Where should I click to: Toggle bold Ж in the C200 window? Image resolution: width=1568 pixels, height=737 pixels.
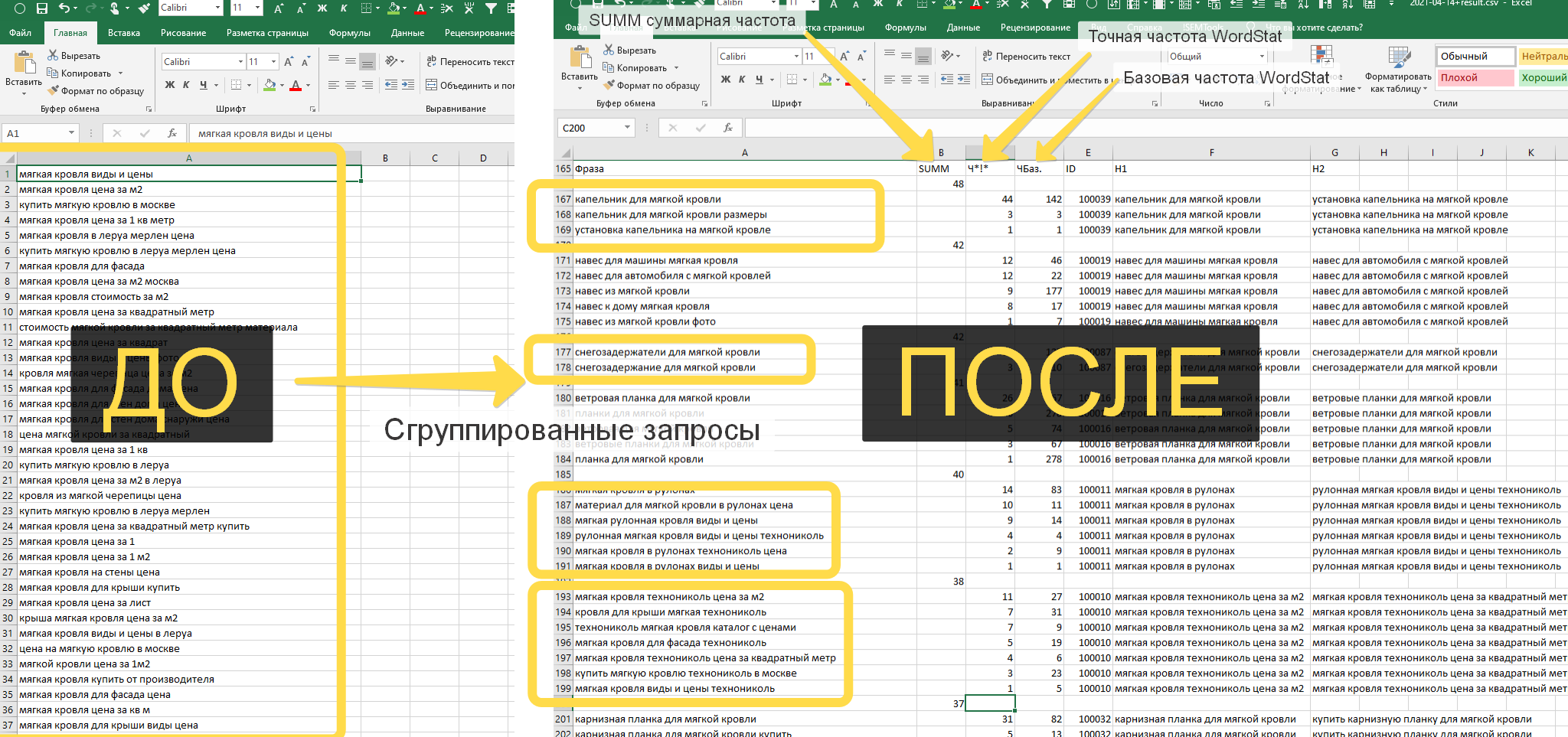click(x=726, y=80)
